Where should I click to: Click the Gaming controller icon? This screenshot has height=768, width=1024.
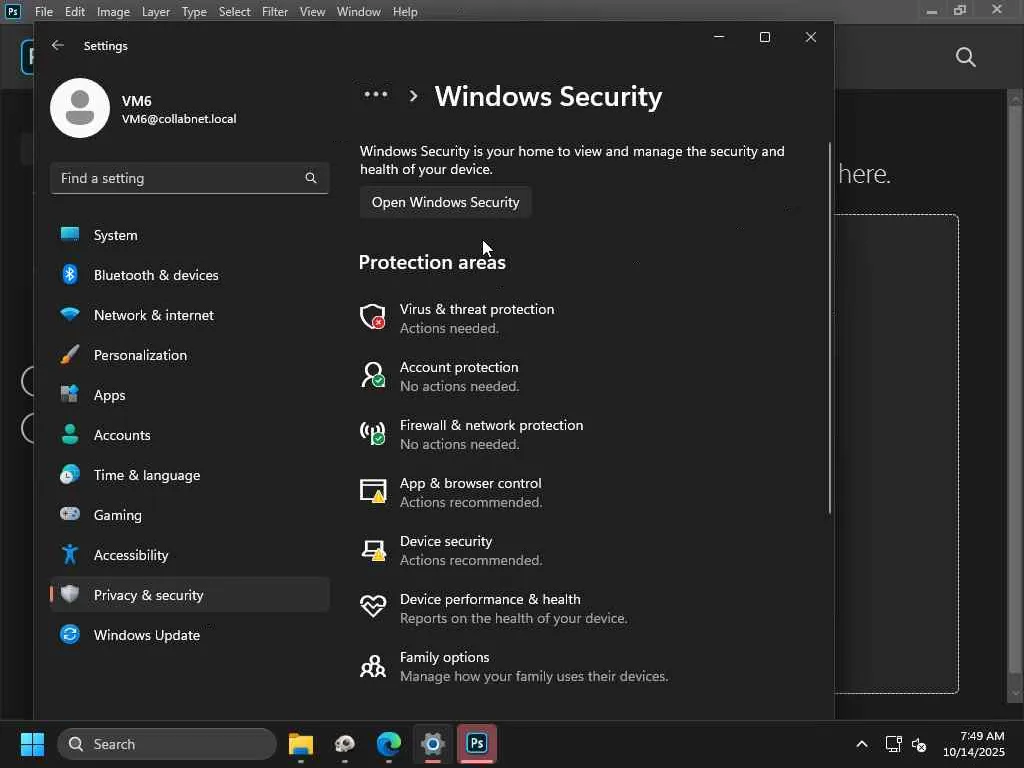pos(70,514)
